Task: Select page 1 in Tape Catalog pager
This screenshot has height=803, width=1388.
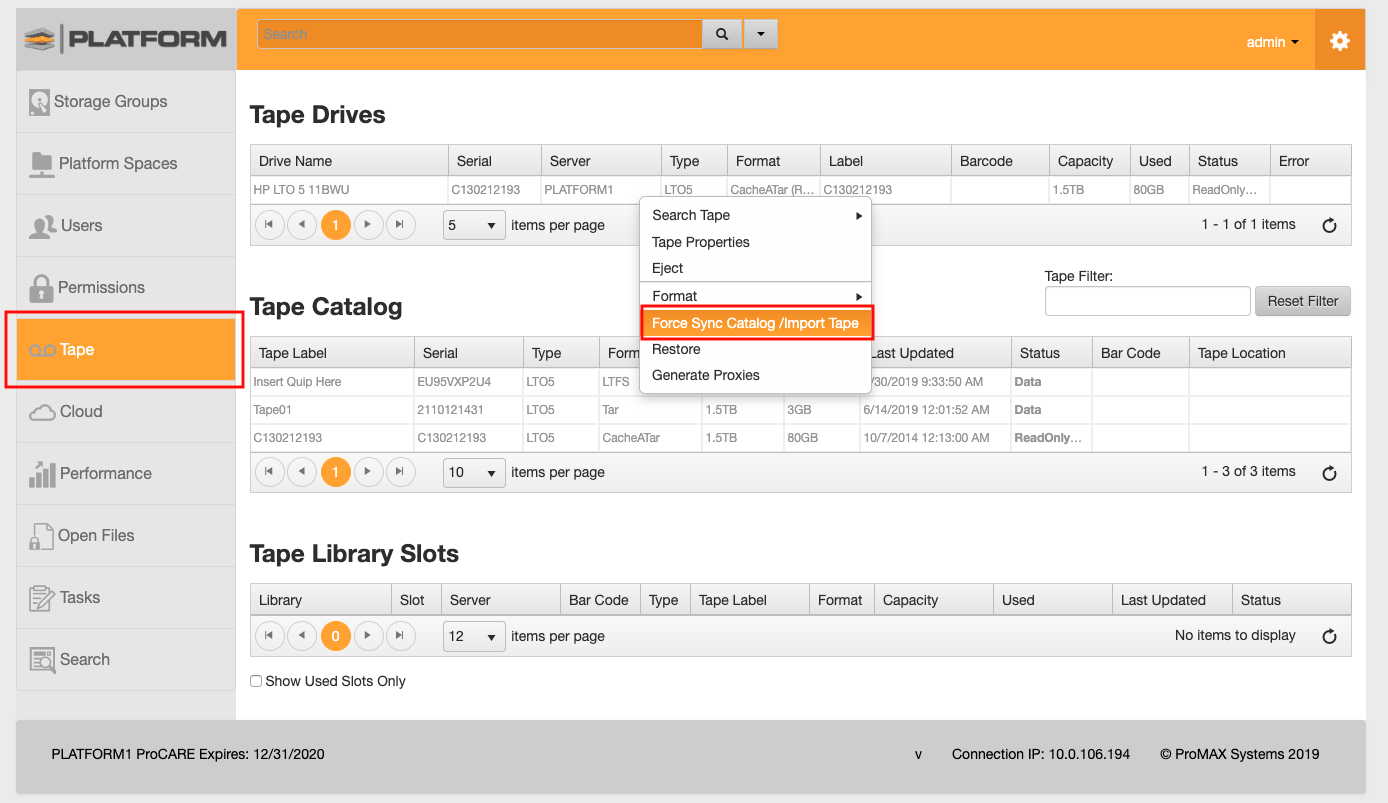Action: pos(336,472)
